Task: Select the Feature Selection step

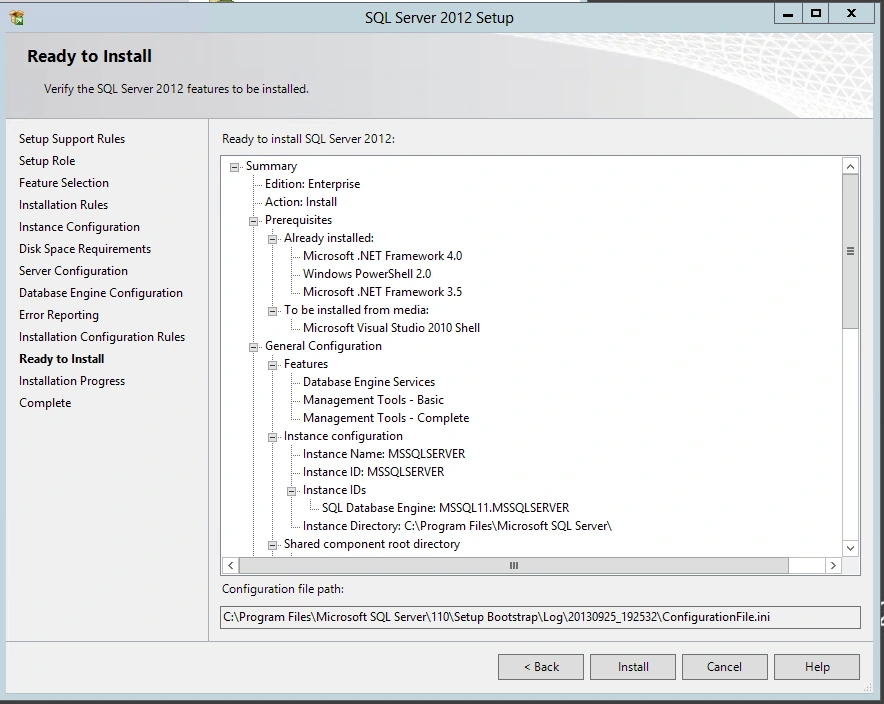Action: pos(64,183)
